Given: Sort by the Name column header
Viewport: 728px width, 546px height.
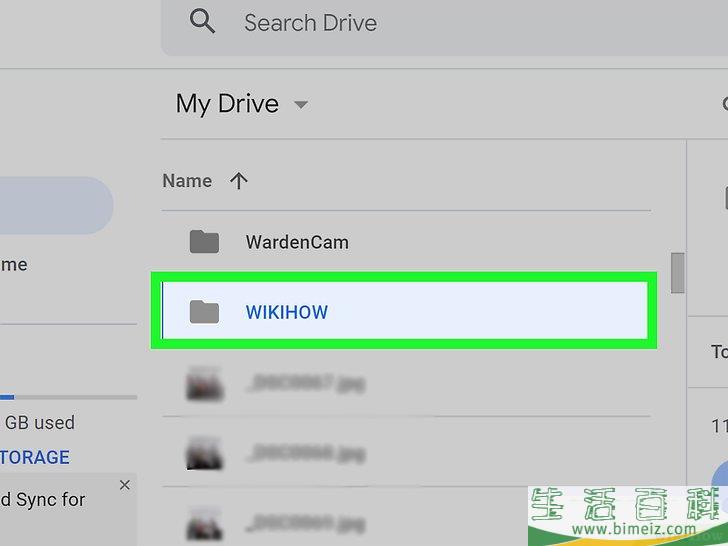Looking at the screenshot, I should coord(187,181).
